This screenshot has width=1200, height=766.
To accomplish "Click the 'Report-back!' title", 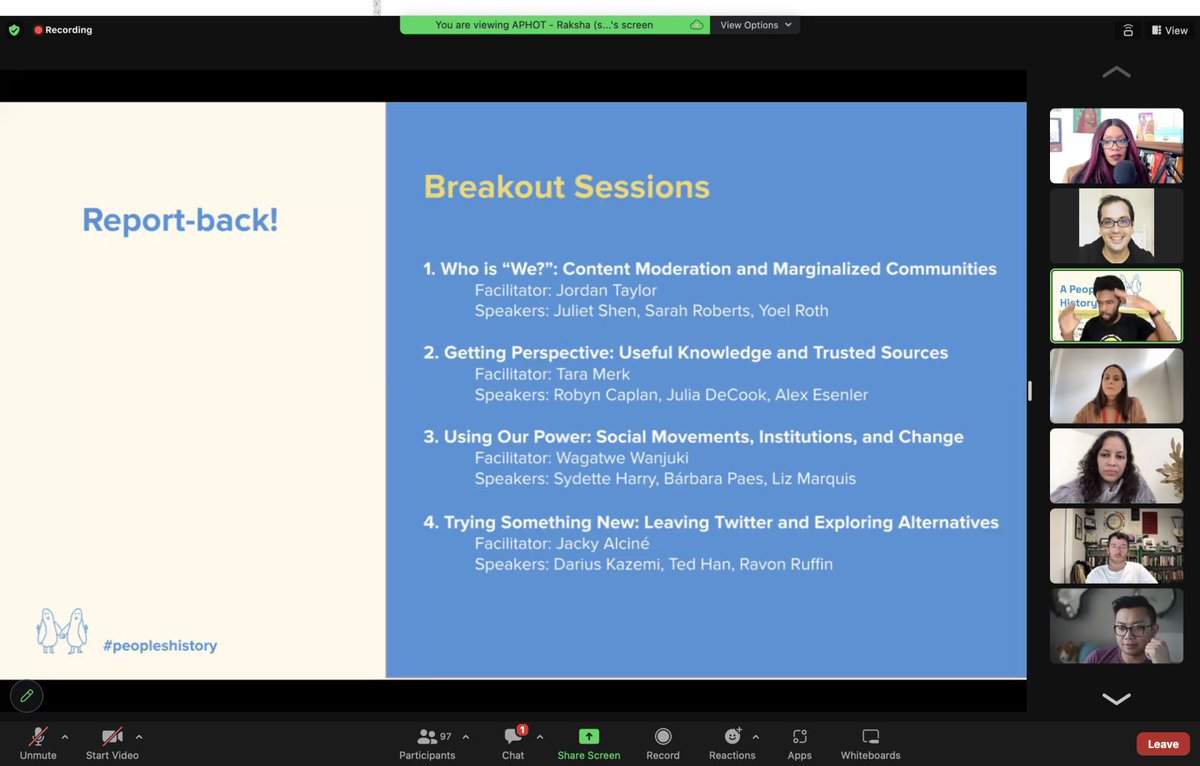I will 180,220.
